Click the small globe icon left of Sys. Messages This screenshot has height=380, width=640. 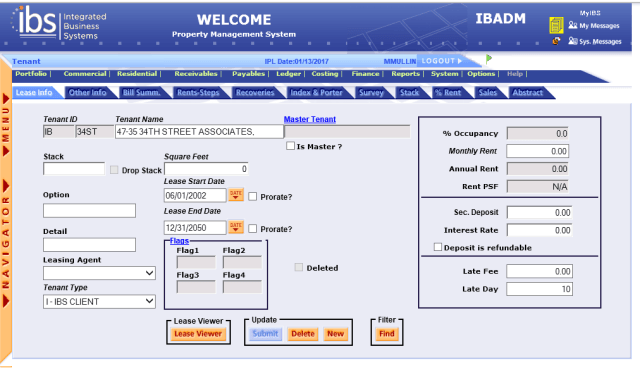pyautogui.click(x=556, y=41)
